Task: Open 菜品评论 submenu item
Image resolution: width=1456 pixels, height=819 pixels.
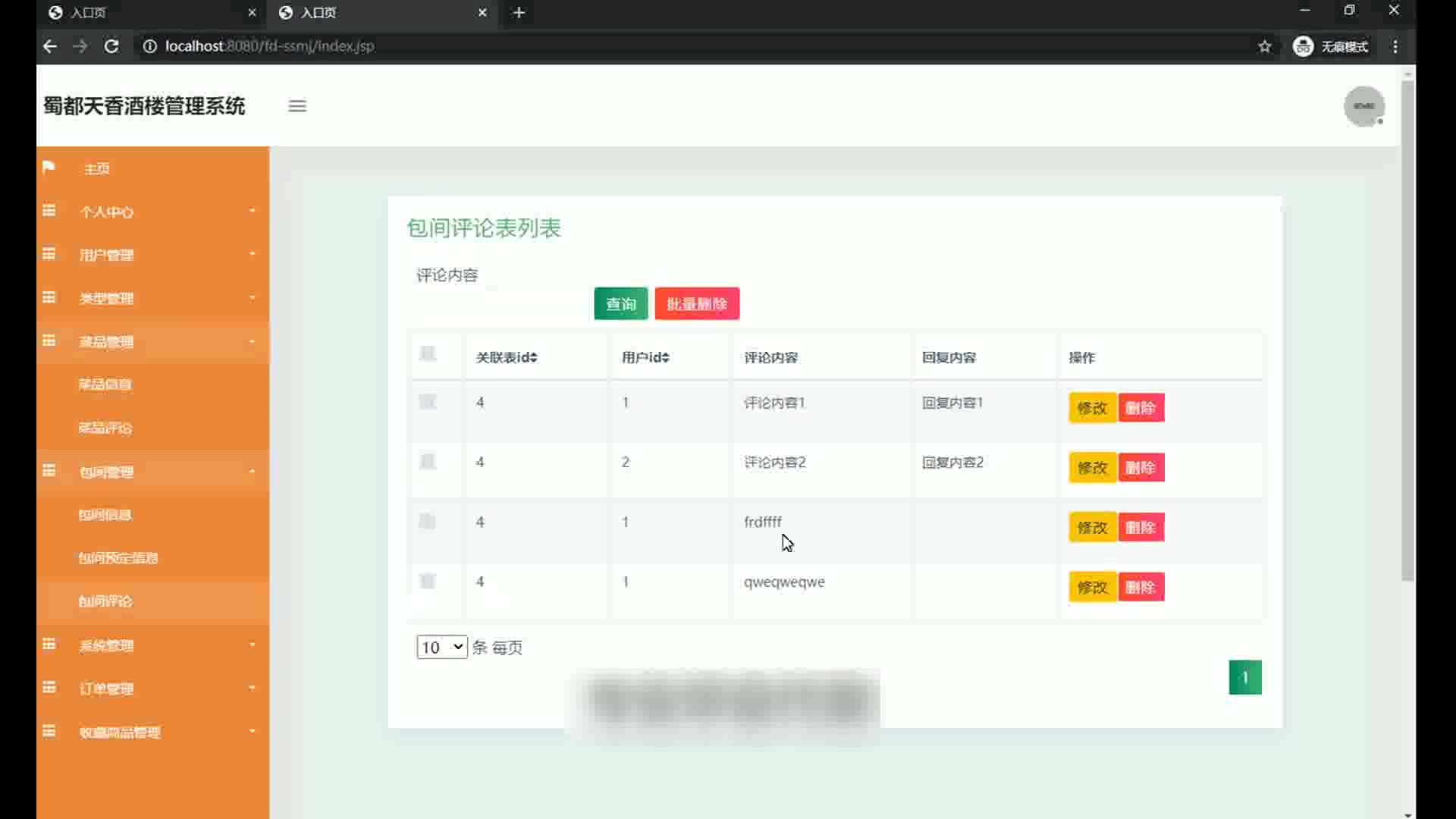Action: pyautogui.click(x=105, y=428)
